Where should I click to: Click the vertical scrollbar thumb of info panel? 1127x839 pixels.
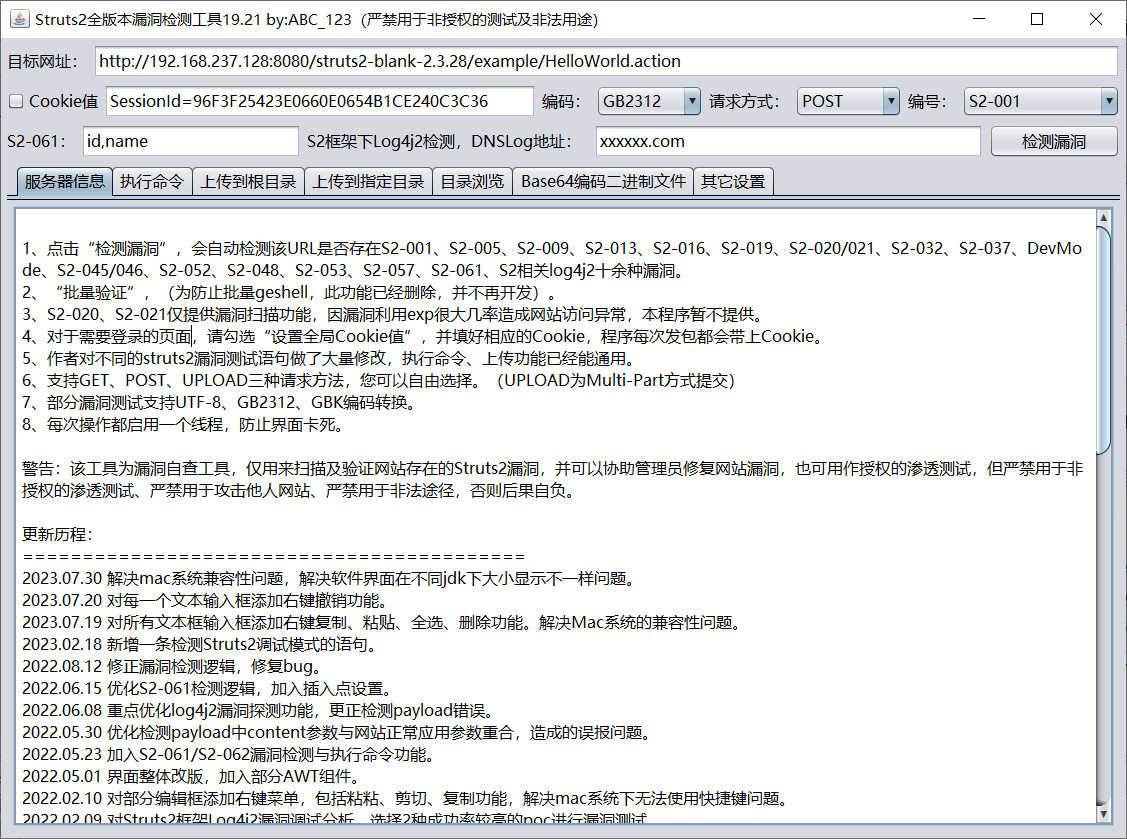point(1103,340)
